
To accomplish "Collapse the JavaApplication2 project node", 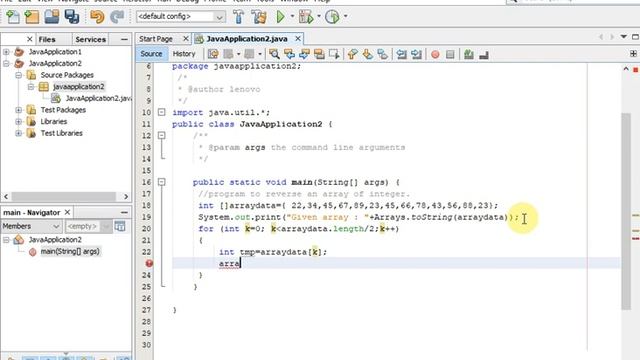I will (x=6, y=63).
